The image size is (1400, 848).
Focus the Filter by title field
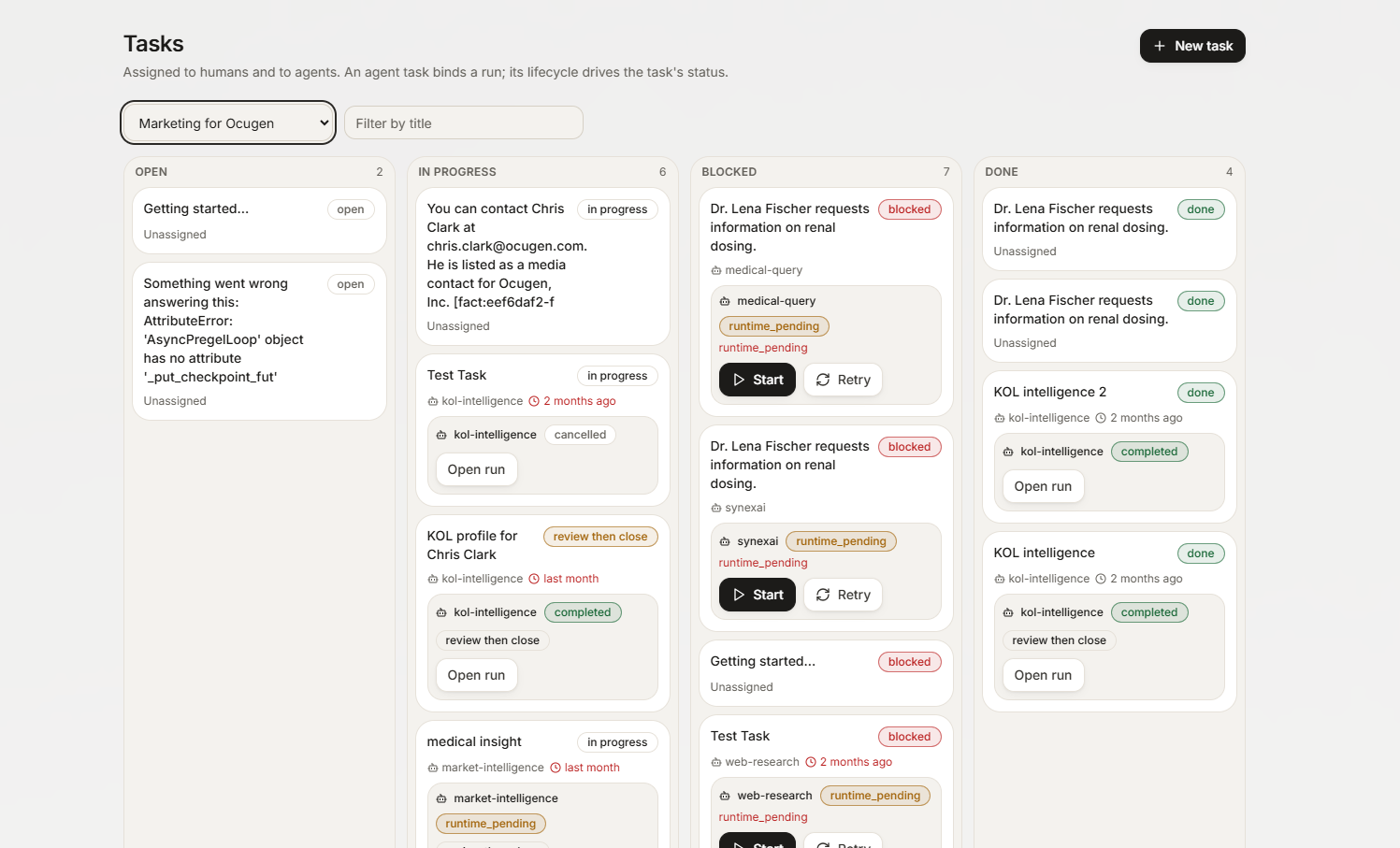[x=464, y=123]
